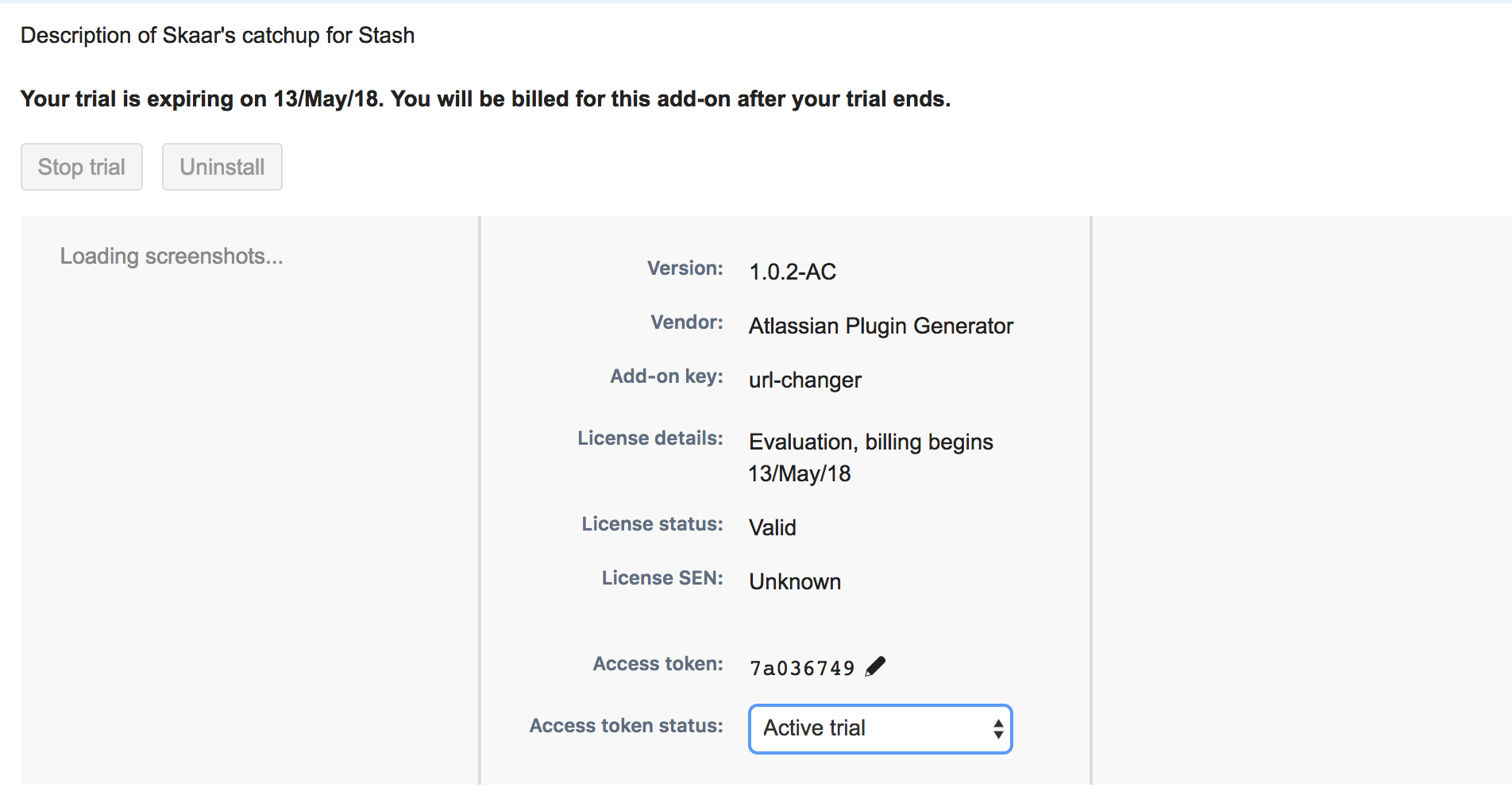The width and height of the screenshot is (1512, 799).
Task: Click the Uninstall button
Action: tap(222, 167)
